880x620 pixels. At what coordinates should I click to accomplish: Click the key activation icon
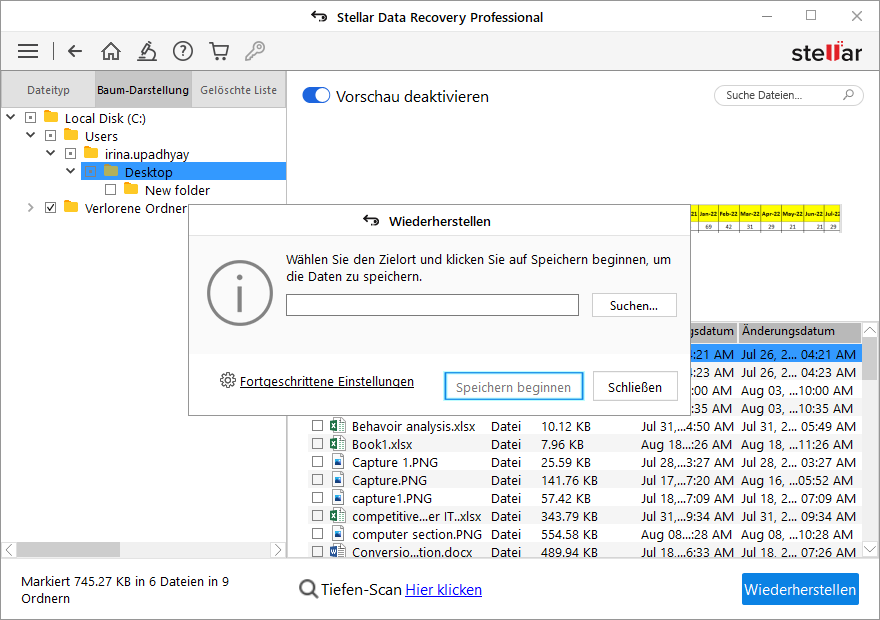click(x=255, y=52)
